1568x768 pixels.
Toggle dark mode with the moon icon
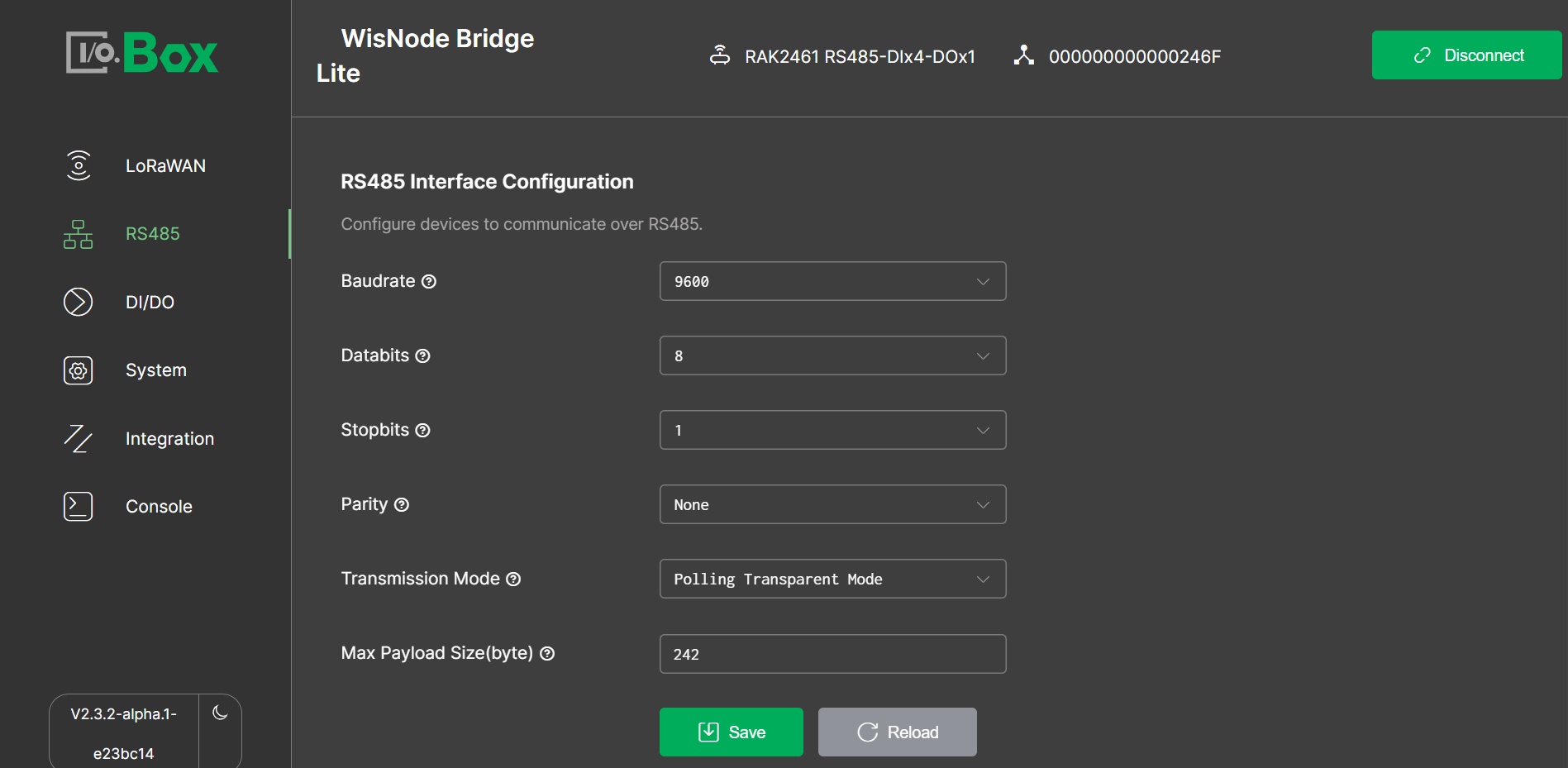click(x=220, y=713)
